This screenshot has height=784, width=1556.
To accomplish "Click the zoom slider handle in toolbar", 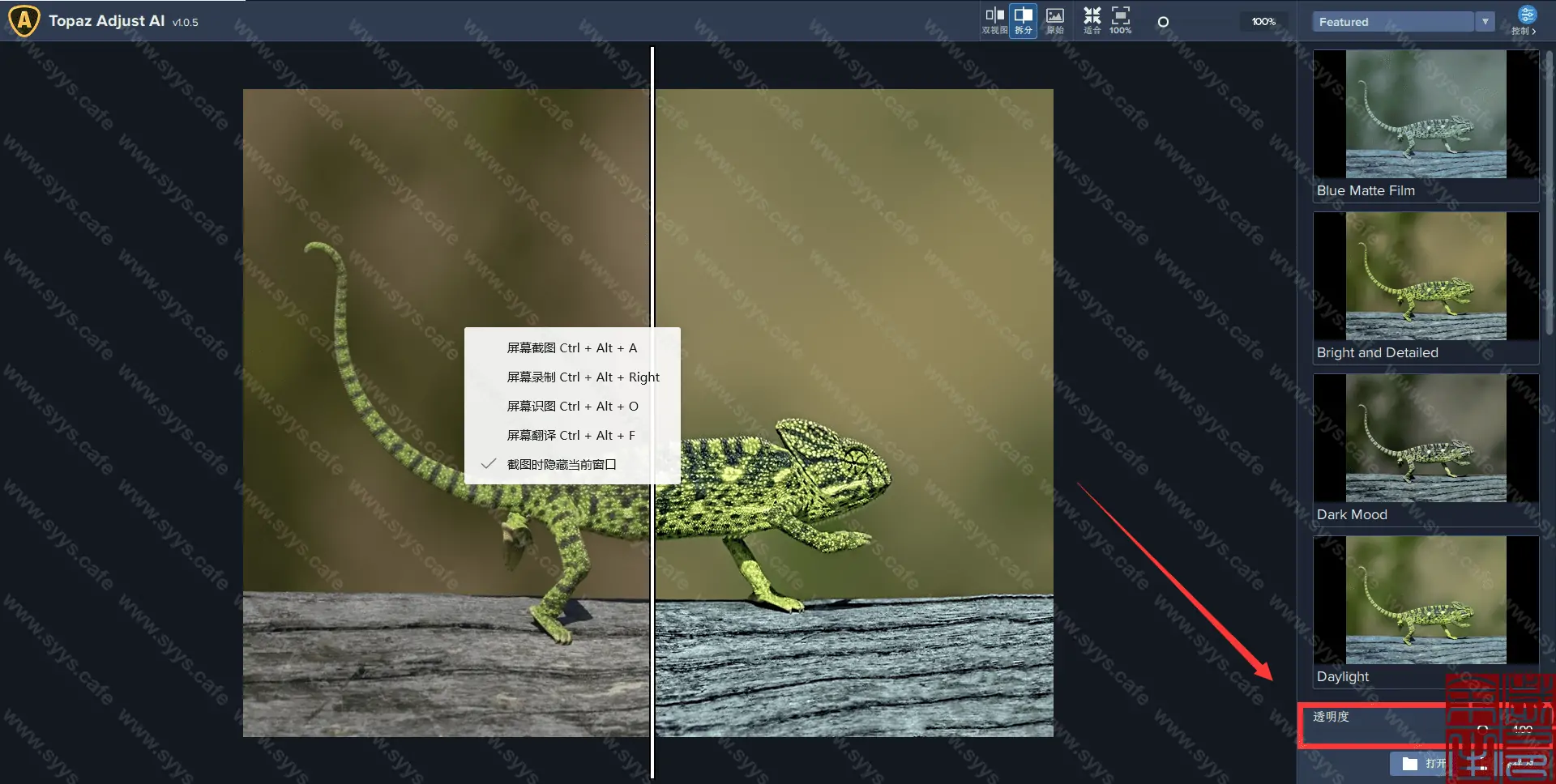I will point(1163,22).
